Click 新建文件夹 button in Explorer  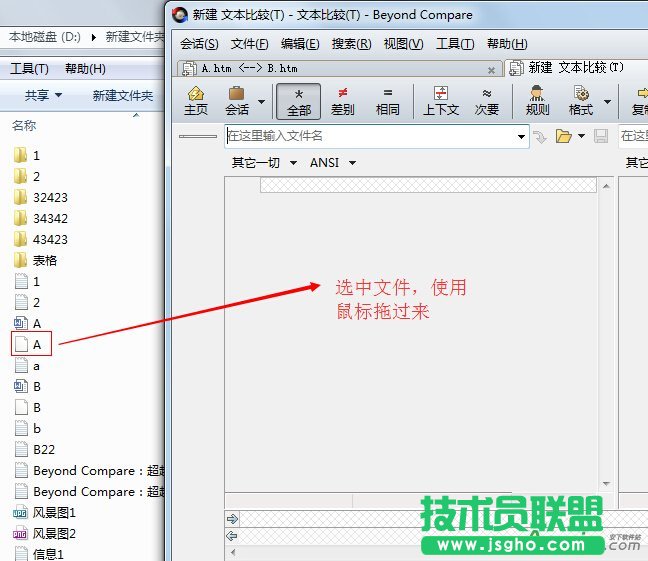pyautogui.click(x=123, y=95)
